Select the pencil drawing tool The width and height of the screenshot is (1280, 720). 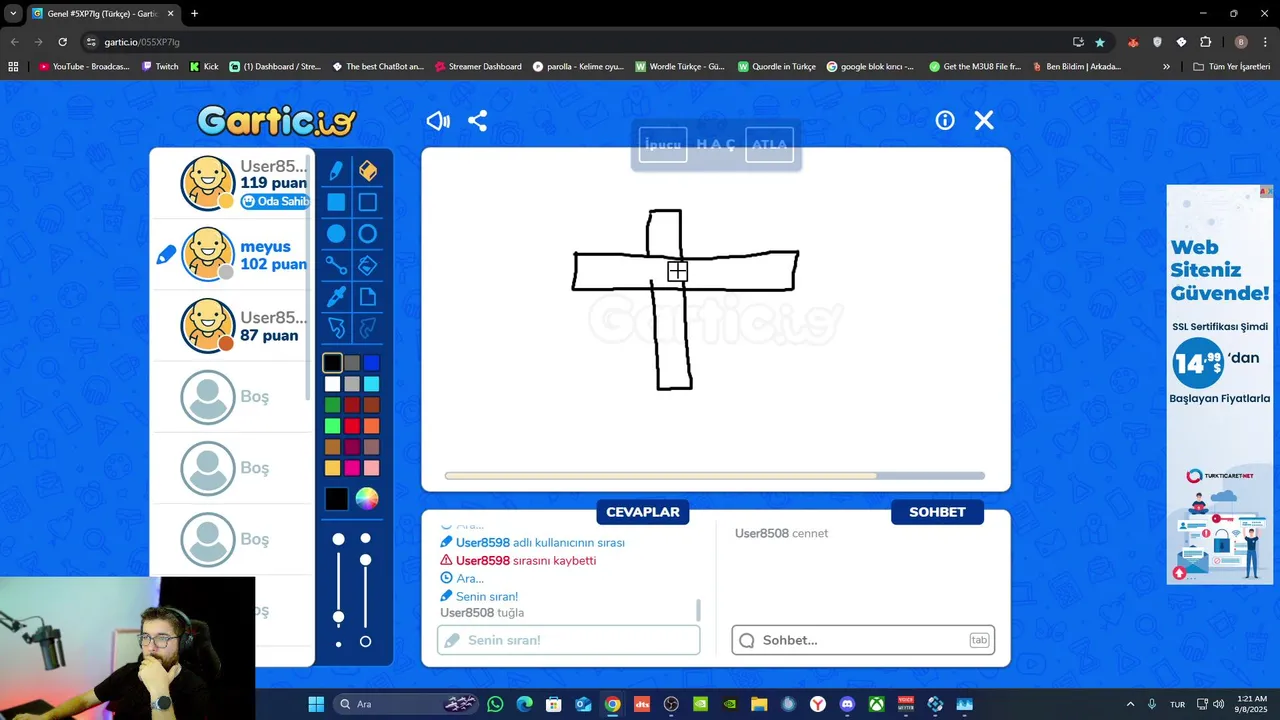click(336, 170)
